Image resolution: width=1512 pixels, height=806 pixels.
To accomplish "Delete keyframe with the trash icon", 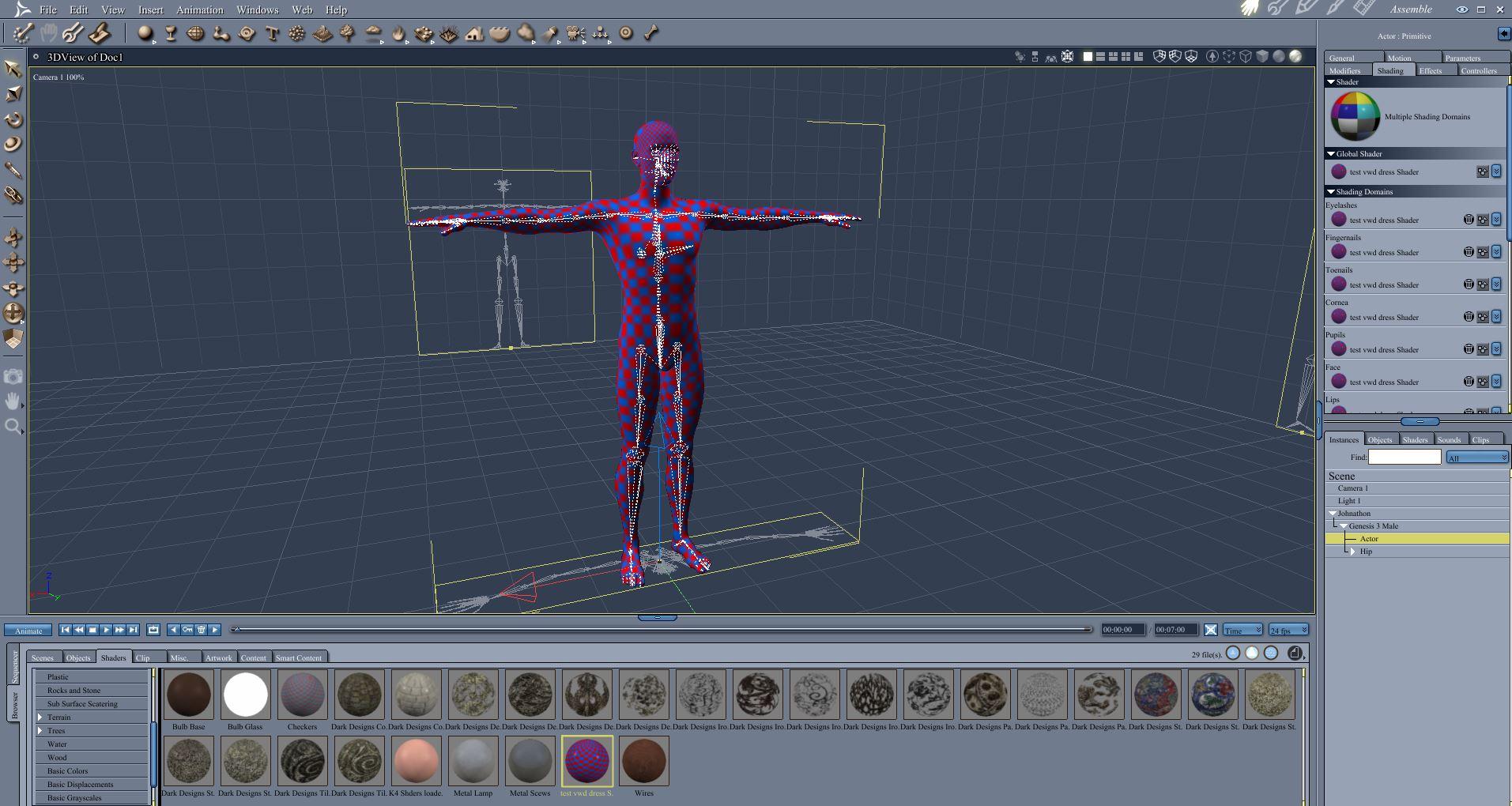I will click(x=202, y=630).
